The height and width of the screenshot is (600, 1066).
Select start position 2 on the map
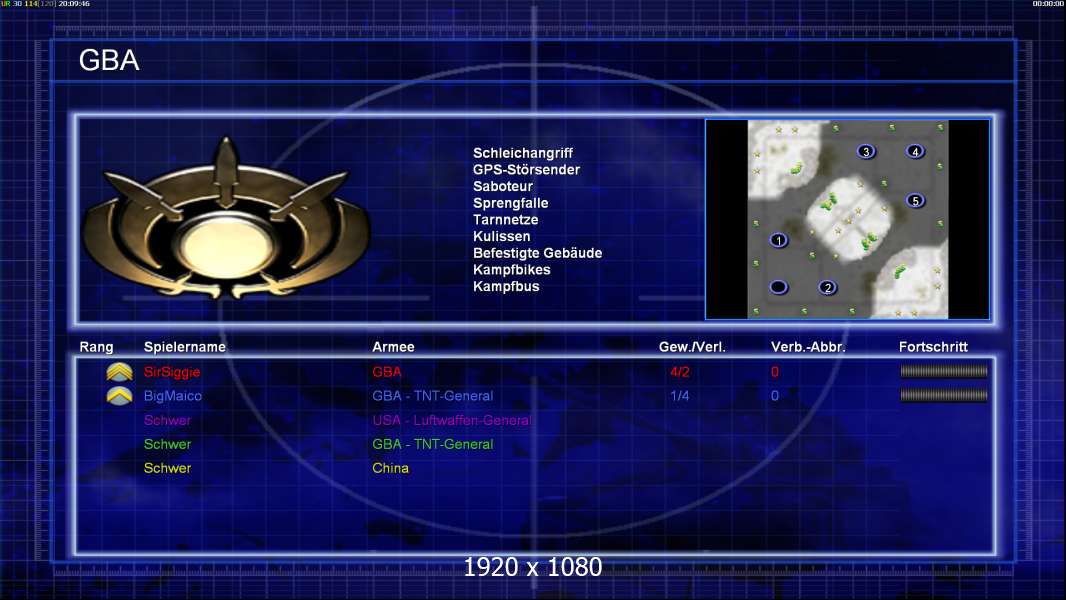coord(827,287)
